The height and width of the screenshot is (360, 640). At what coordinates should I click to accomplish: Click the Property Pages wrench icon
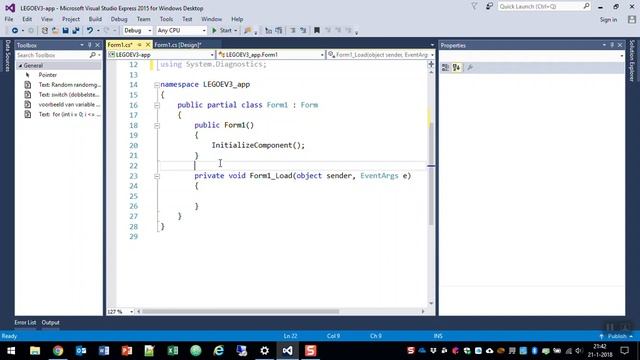click(x=470, y=68)
